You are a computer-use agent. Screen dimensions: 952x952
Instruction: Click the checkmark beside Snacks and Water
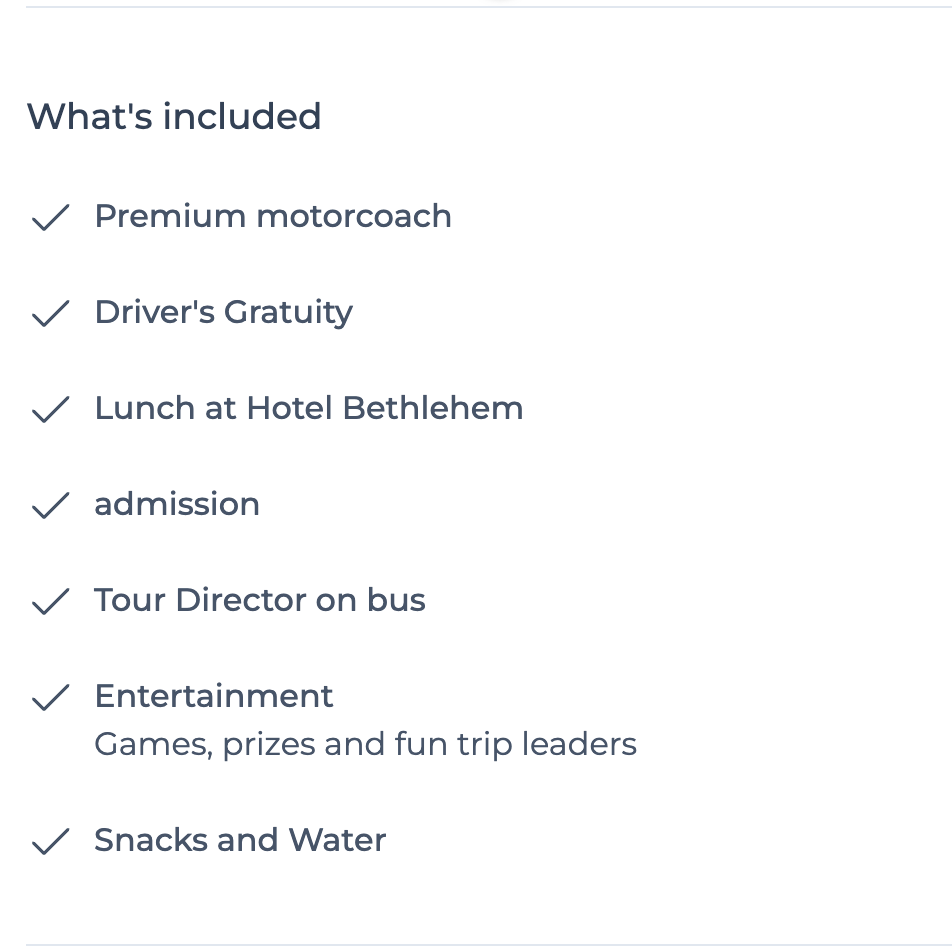click(50, 841)
